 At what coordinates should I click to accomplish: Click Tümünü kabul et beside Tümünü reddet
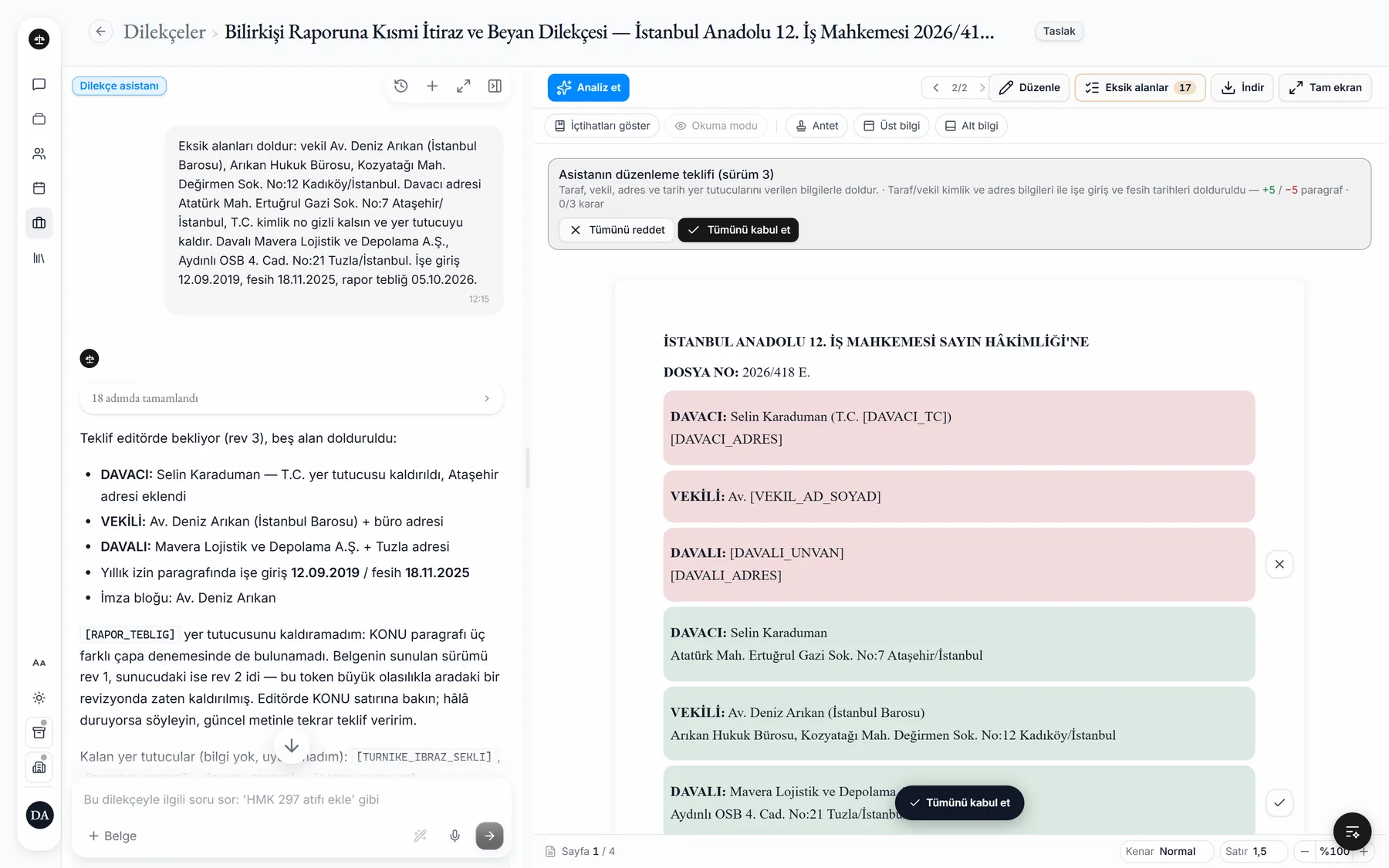[738, 230]
